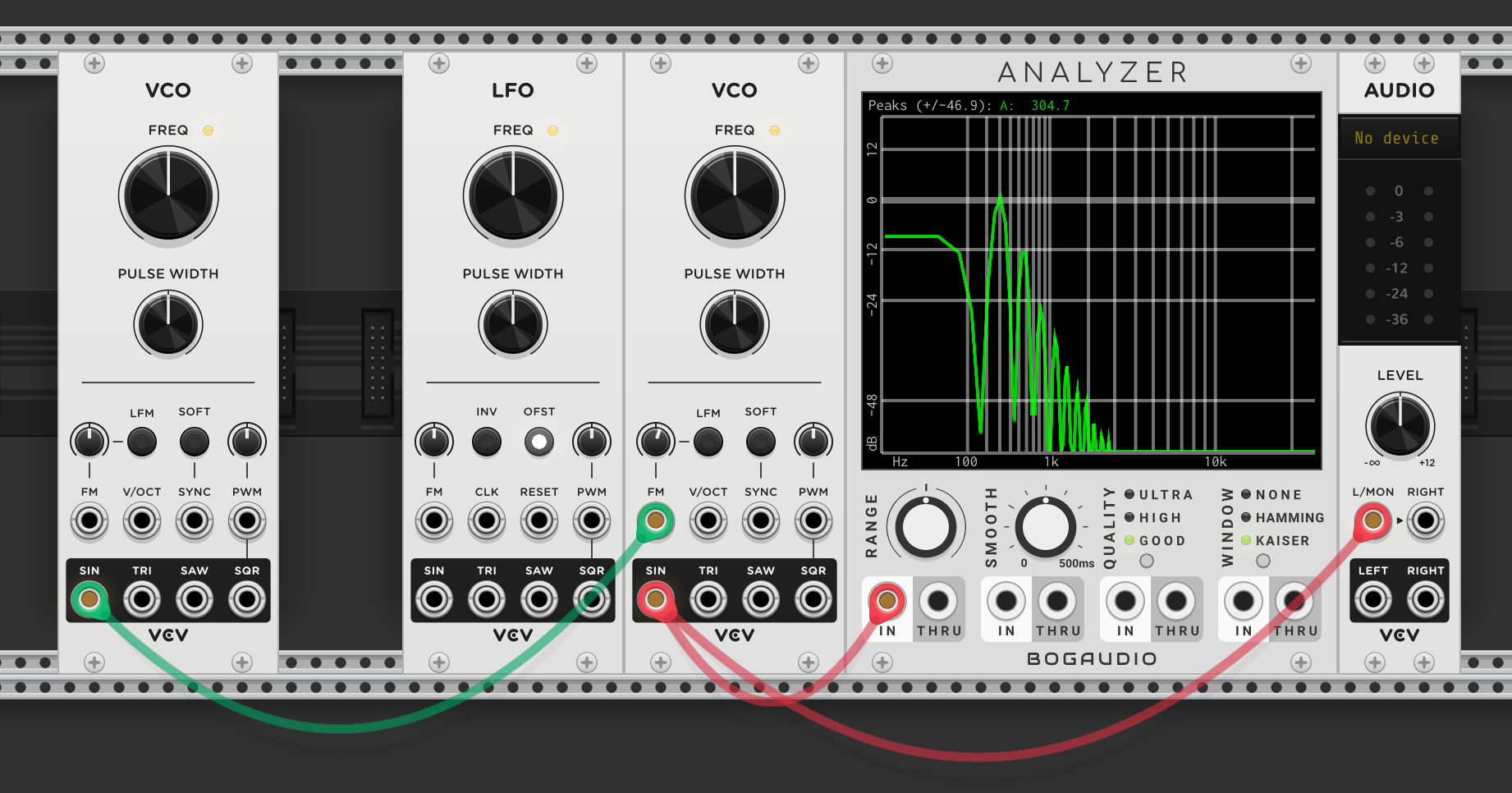Screen dimensions: 1512x793
Task: Select GOOD quality on the Analyzer
Action: (1155, 541)
